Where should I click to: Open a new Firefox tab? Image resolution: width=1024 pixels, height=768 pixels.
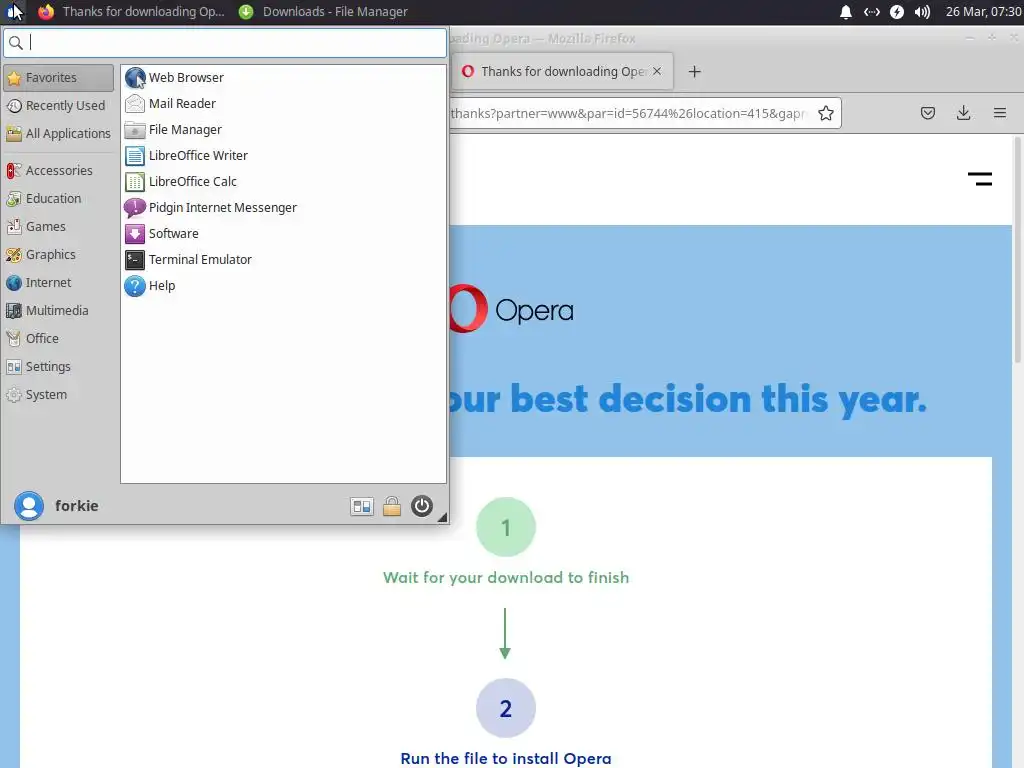(695, 72)
